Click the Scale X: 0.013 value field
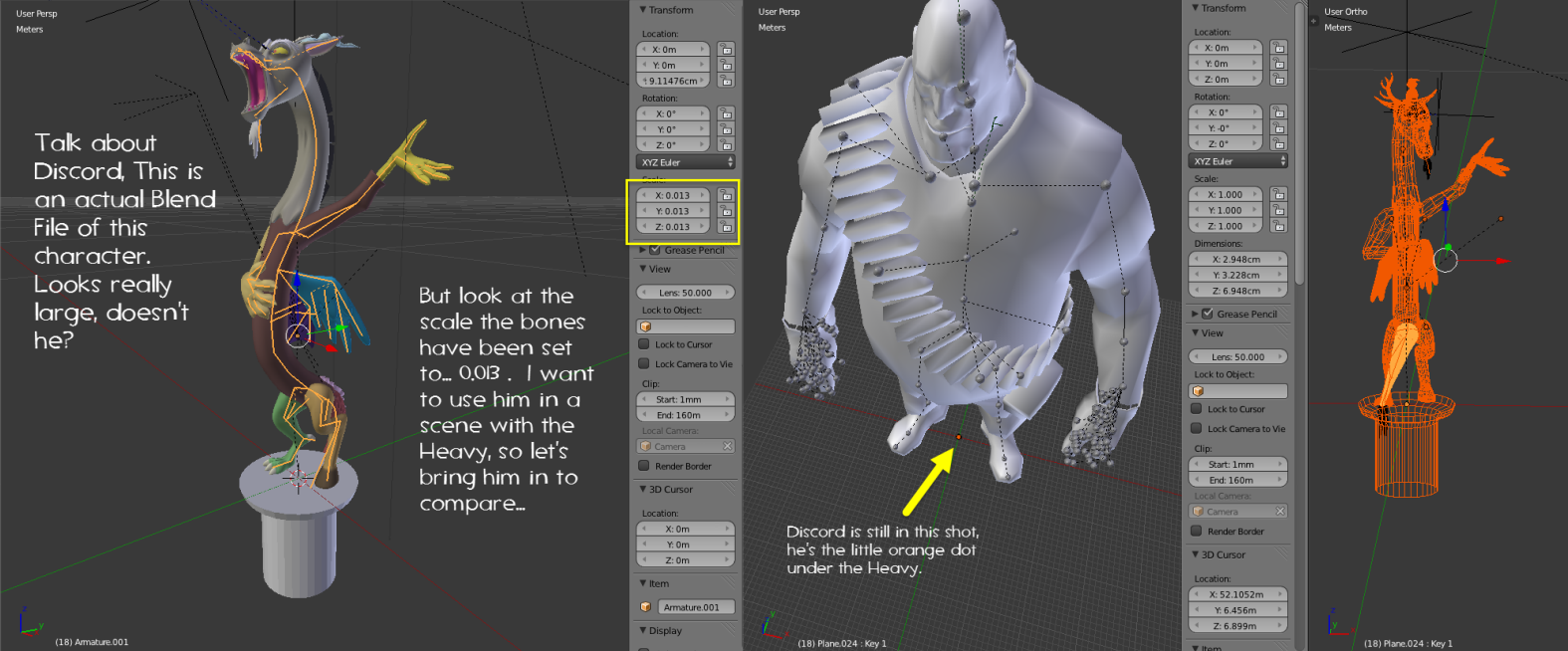Viewport: 1568px width, 651px height. [674, 195]
